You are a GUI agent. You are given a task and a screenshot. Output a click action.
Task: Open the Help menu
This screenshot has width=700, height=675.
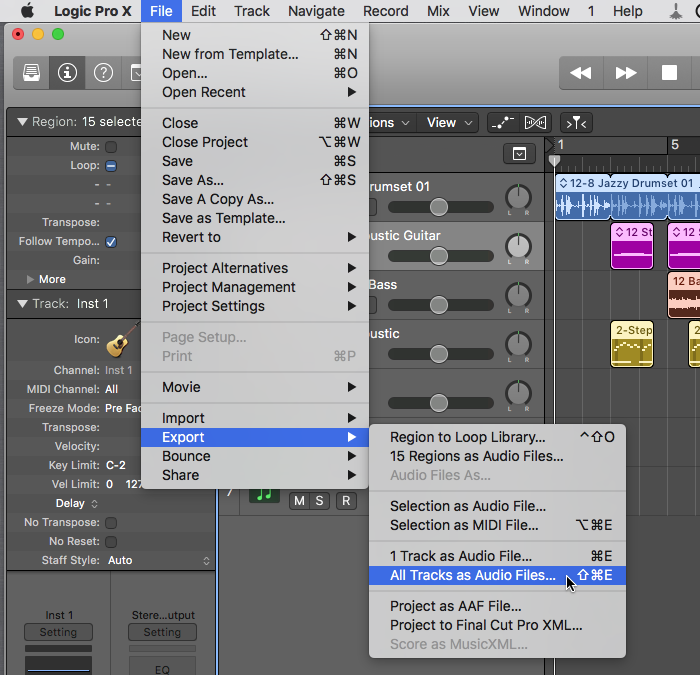627,11
